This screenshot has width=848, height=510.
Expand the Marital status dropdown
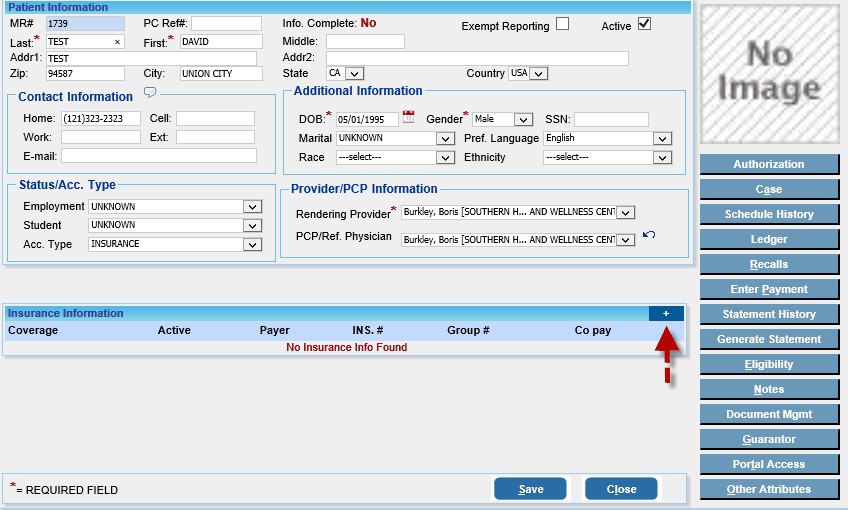click(x=446, y=138)
